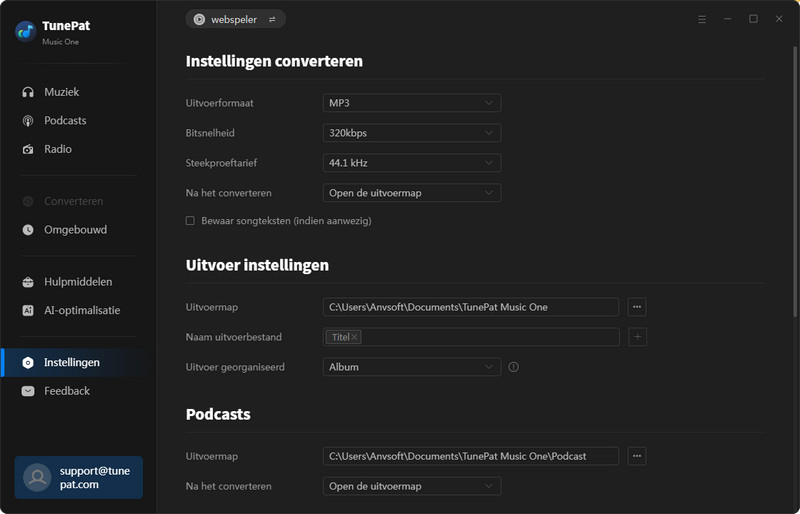Viewport: 800px width, 514px height.
Task: Open the Steekproeftarief 44.1 kHz dropdown
Action: pos(412,163)
